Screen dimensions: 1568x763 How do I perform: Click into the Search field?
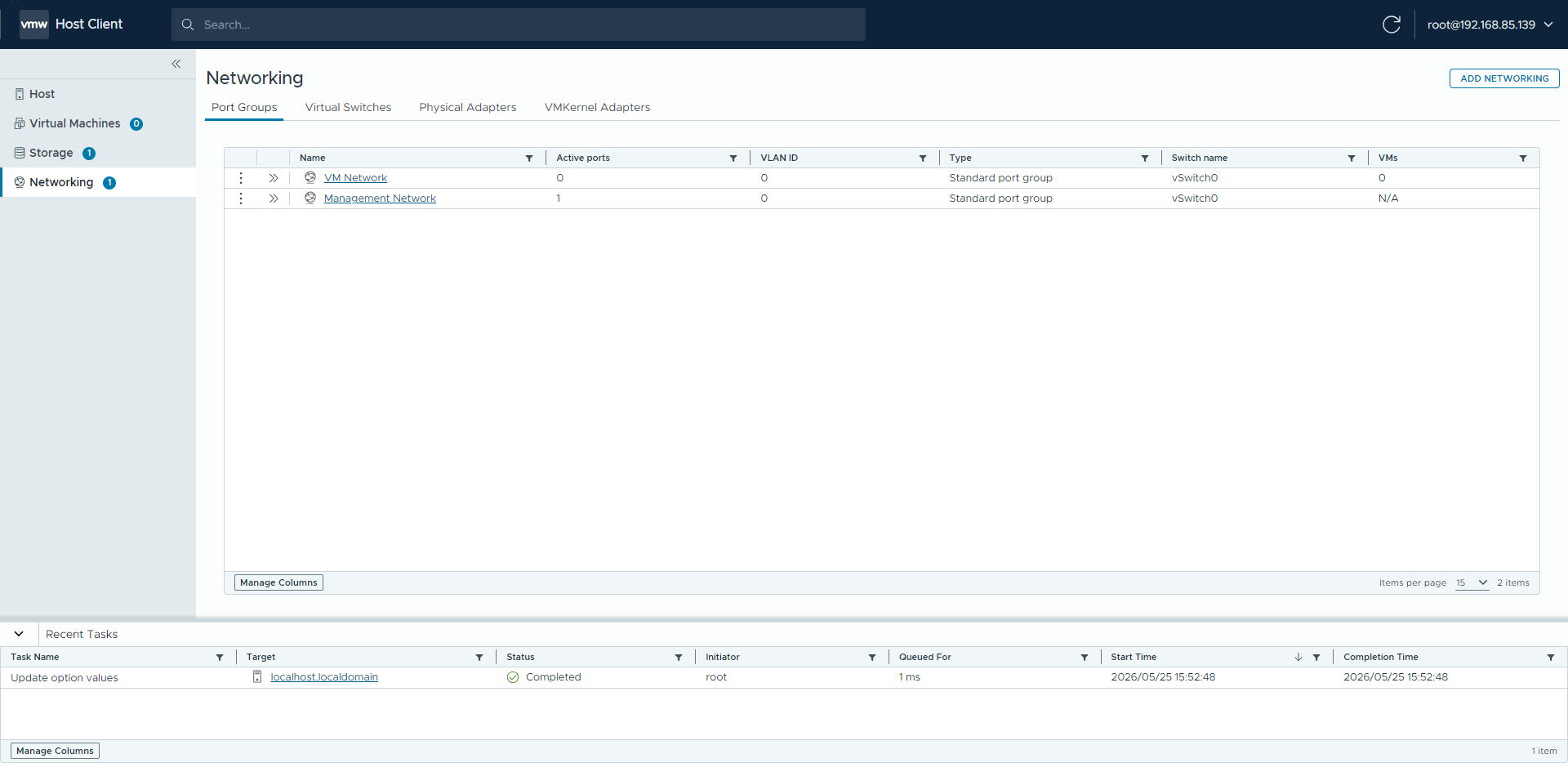(x=519, y=25)
